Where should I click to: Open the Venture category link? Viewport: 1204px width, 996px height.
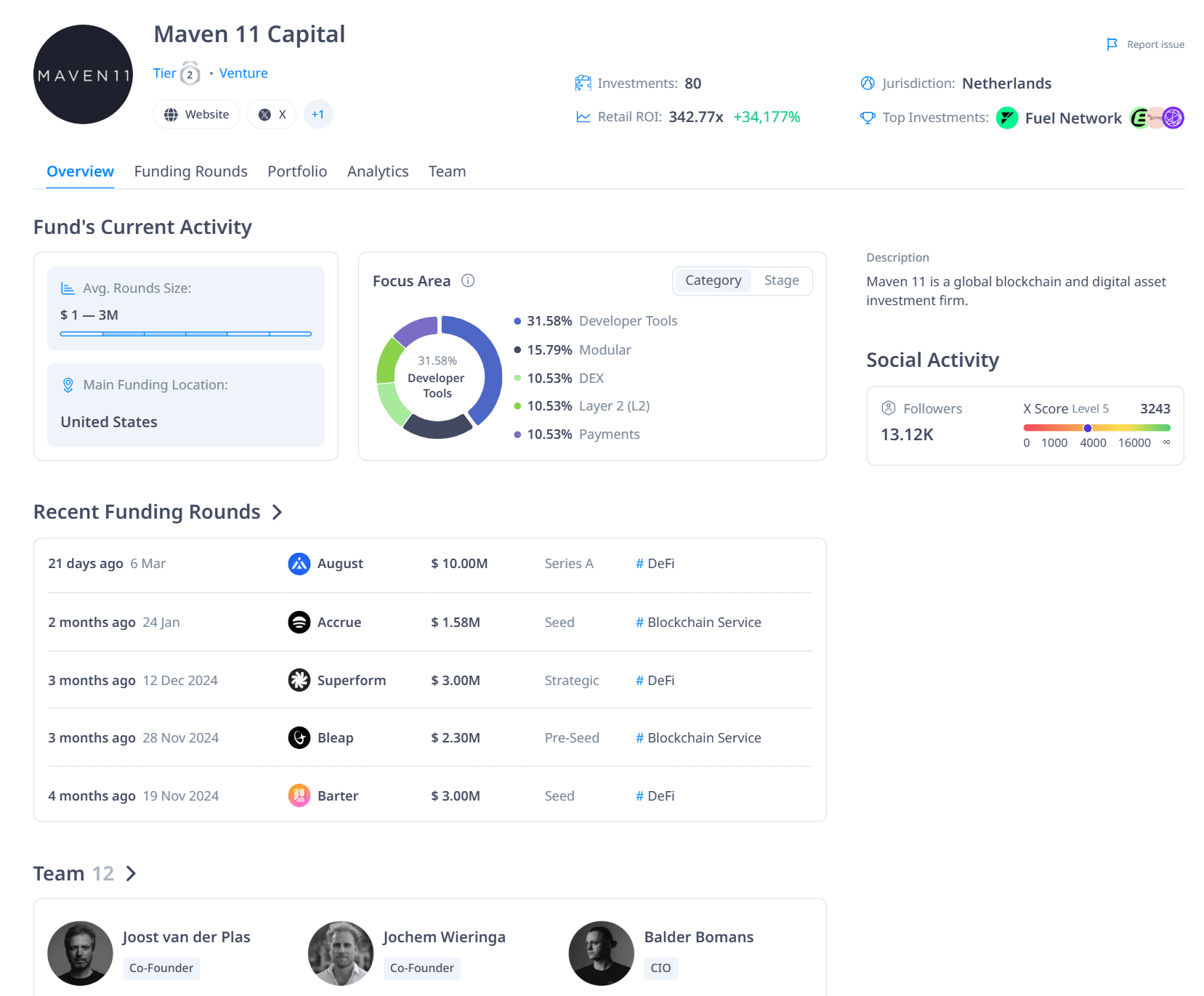(243, 73)
